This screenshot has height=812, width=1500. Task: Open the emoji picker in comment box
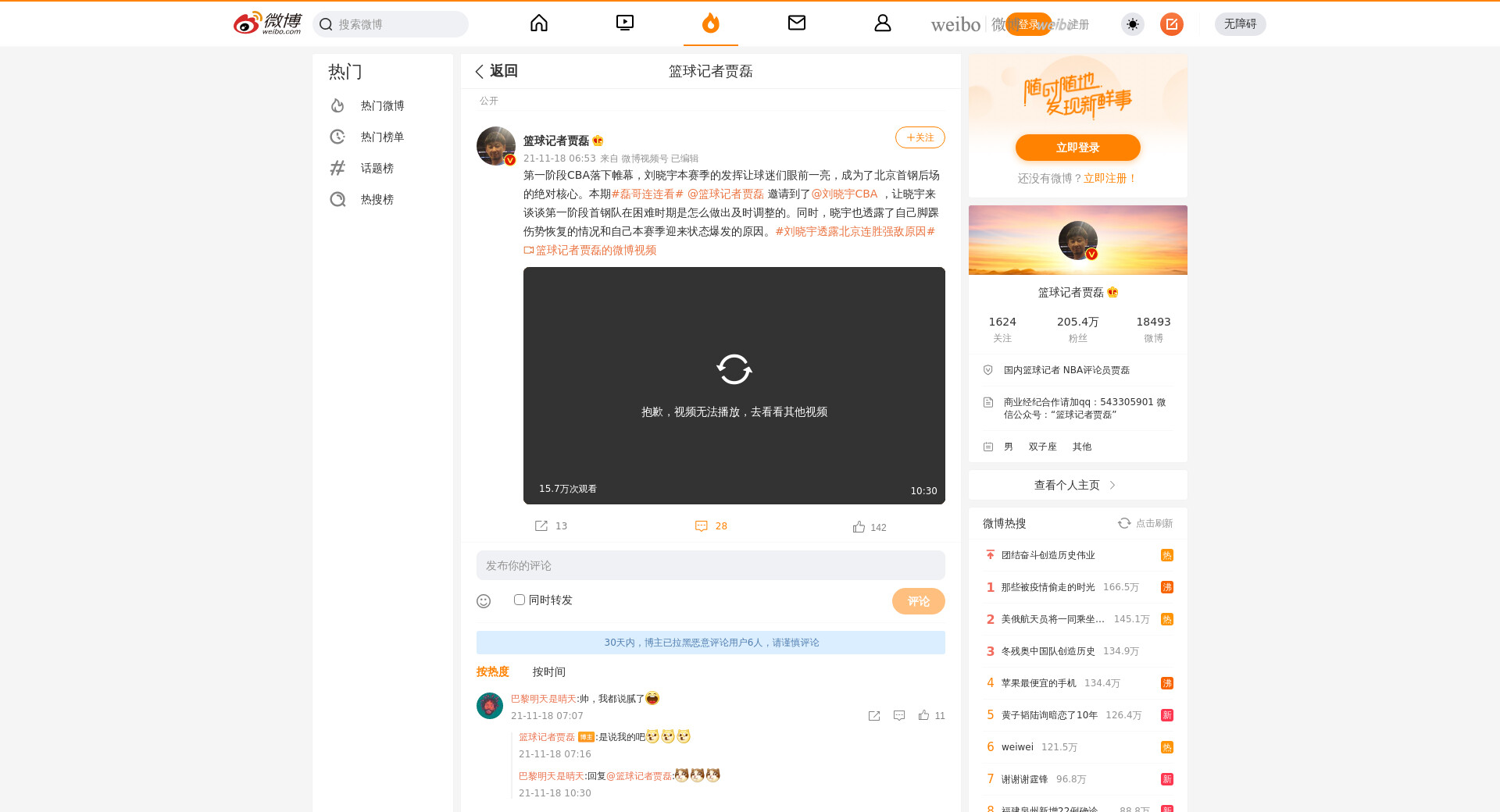484,601
